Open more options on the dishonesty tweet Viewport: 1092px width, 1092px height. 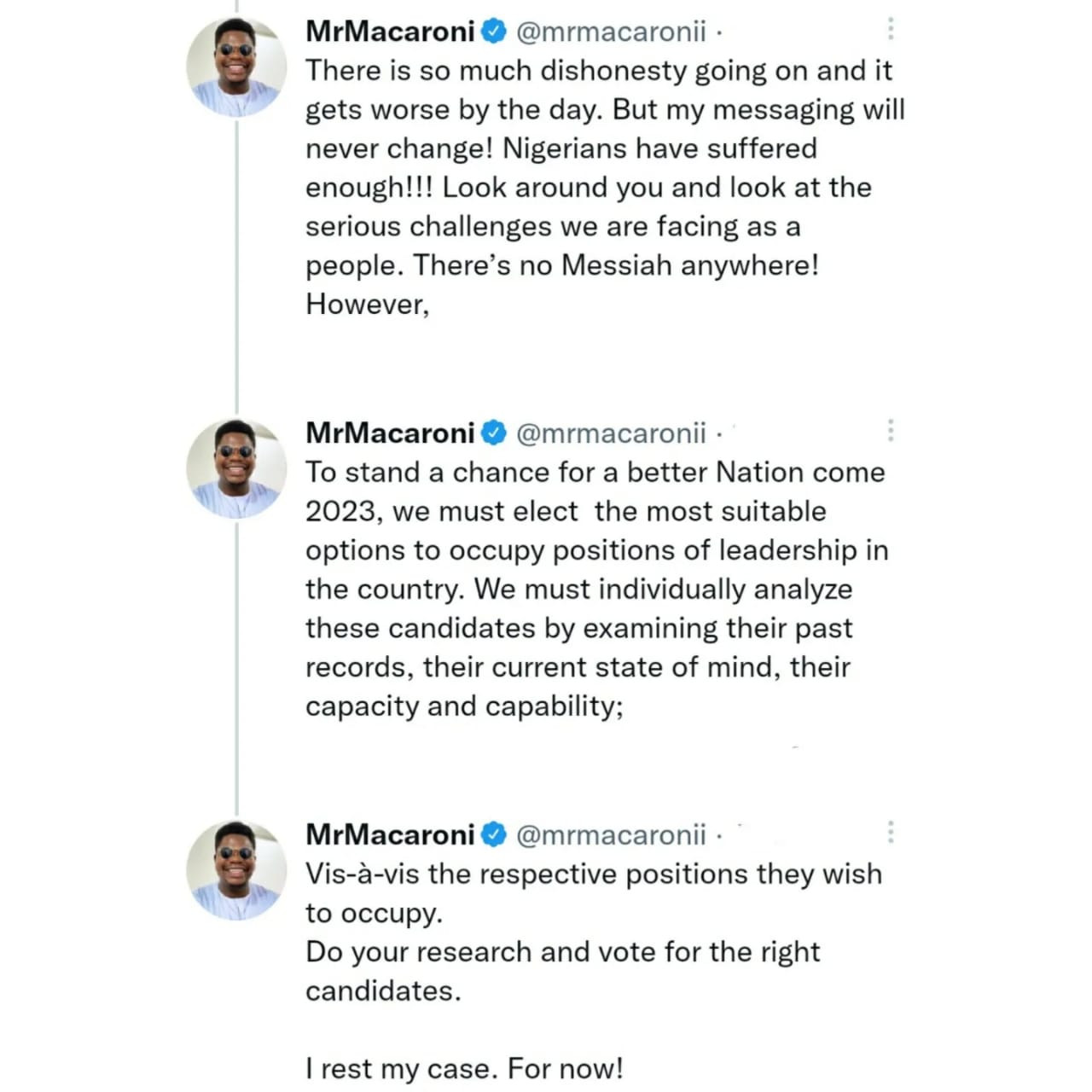coord(891,29)
